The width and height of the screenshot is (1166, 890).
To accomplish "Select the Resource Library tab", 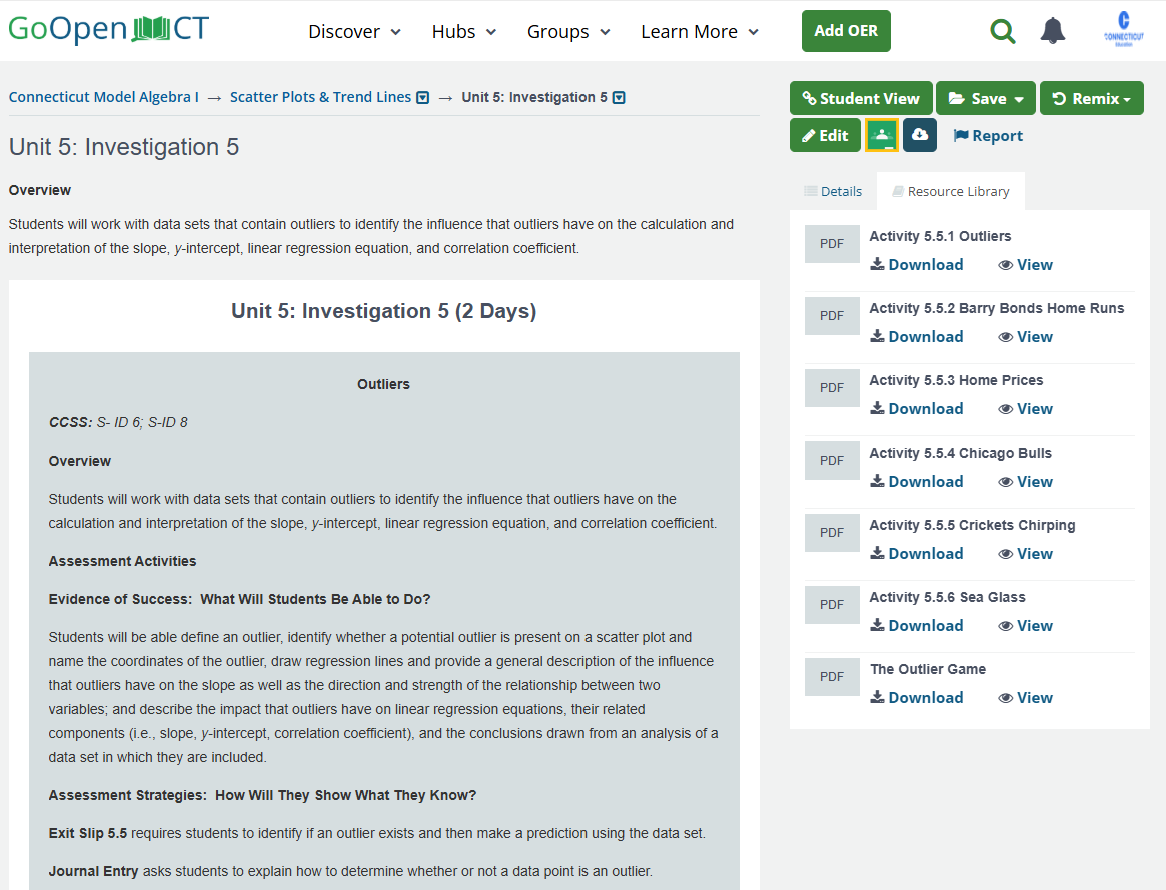I will point(950,191).
